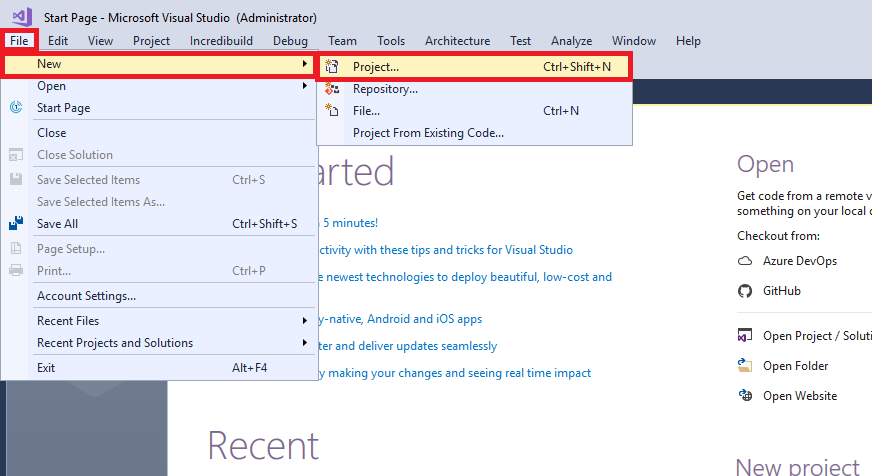Viewport: 872px width, 476px height.
Task: Click the Open Project / Solution icon
Action: (745, 335)
